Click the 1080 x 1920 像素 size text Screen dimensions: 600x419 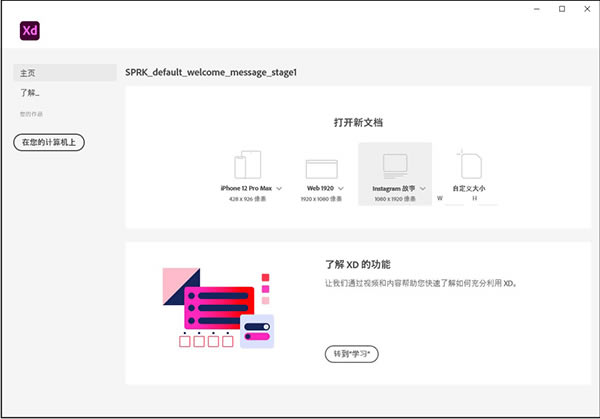coord(395,199)
